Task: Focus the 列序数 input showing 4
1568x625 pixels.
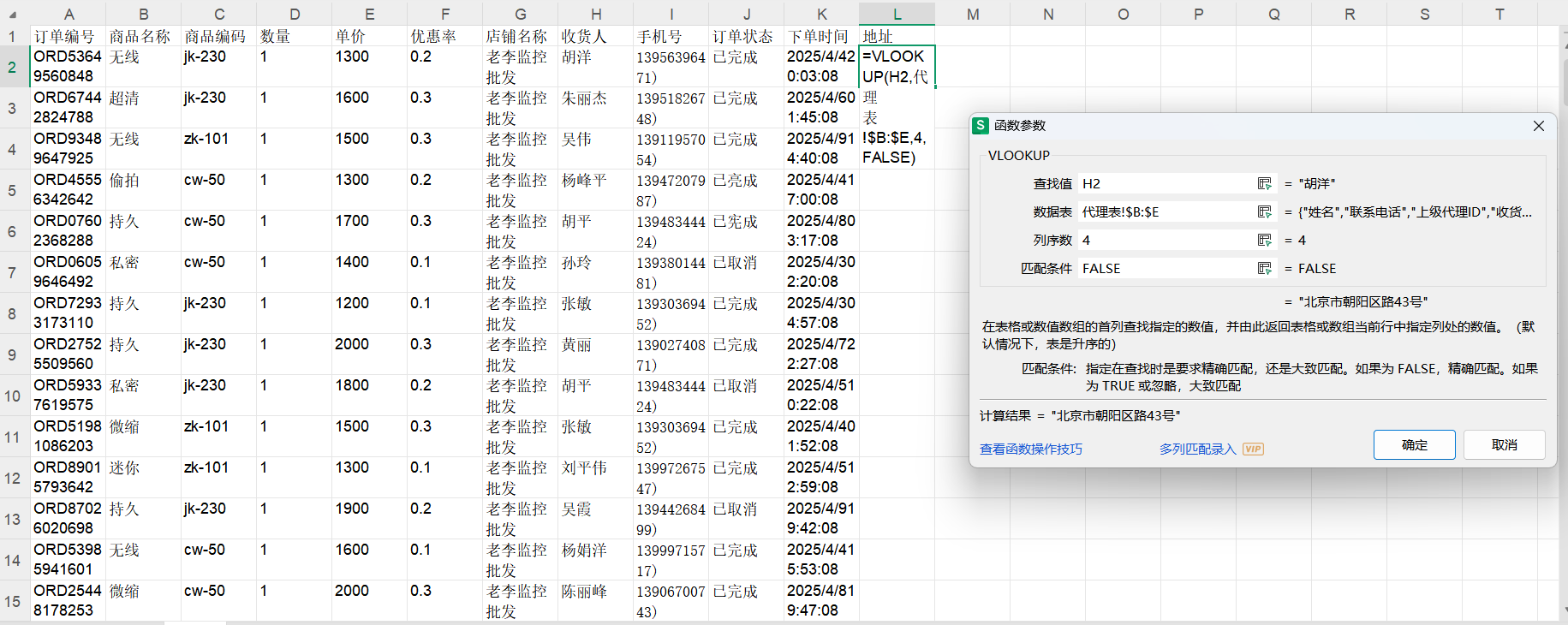Action: tap(1165, 241)
